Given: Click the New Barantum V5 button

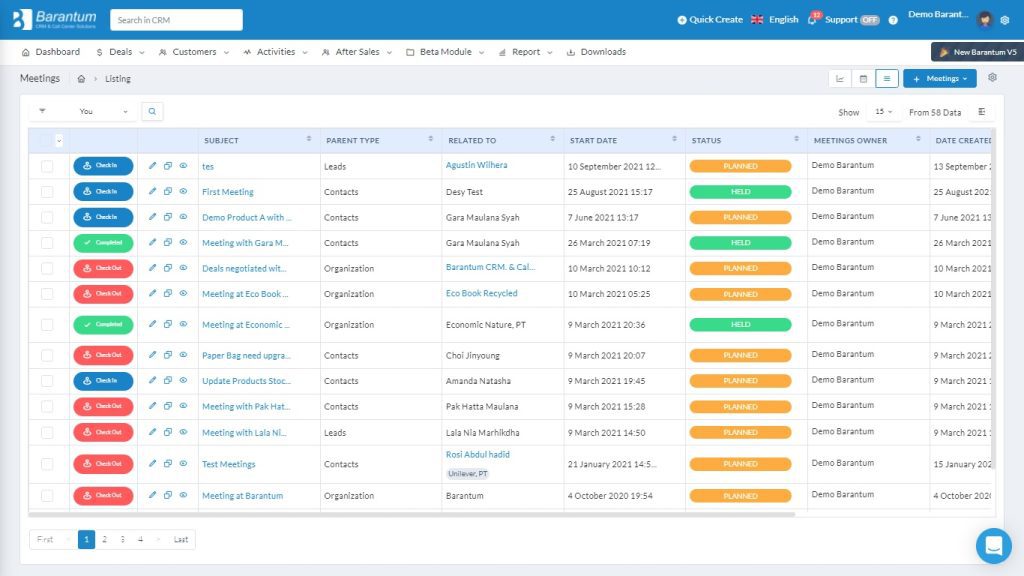Looking at the screenshot, I should (x=977, y=52).
